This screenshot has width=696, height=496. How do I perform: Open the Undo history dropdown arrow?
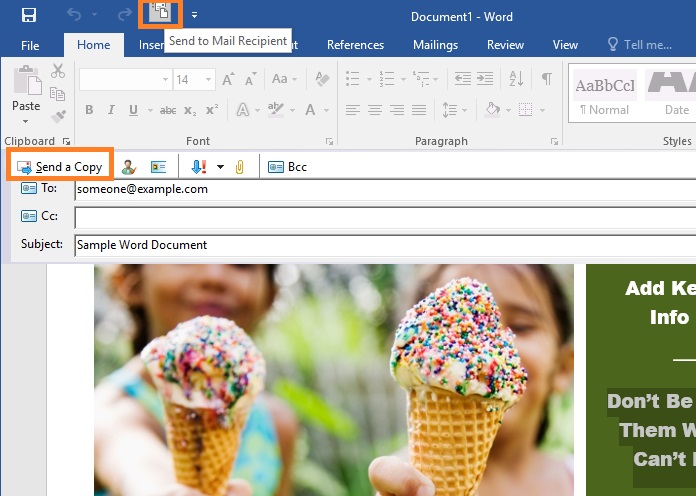point(95,15)
